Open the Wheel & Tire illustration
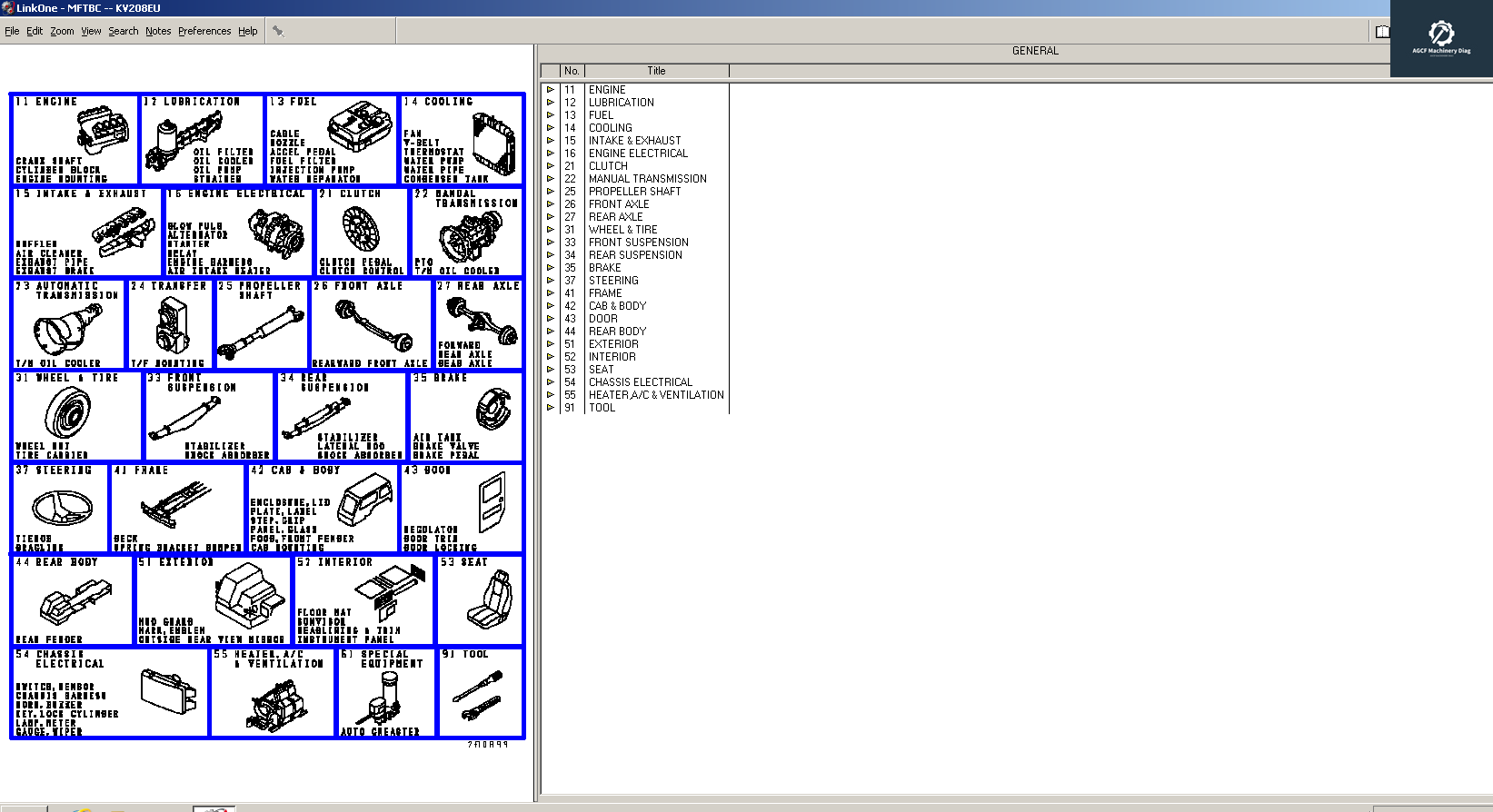This screenshot has height=812, width=1493. coord(68,412)
